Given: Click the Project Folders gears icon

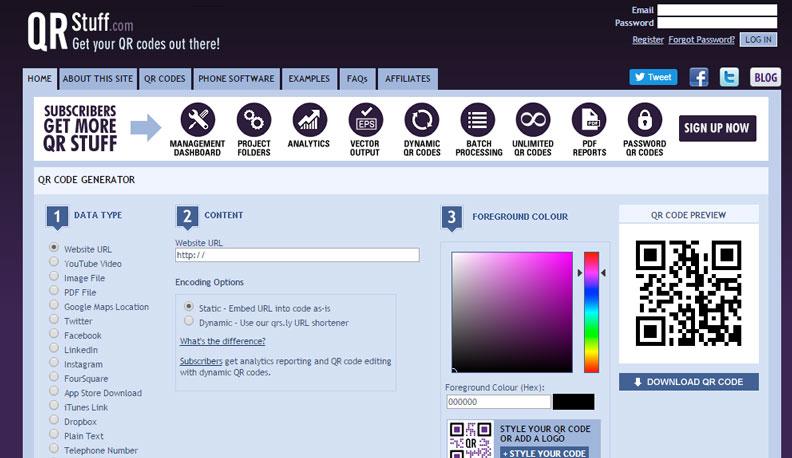Looking at the screenshot, I should 254,120.
